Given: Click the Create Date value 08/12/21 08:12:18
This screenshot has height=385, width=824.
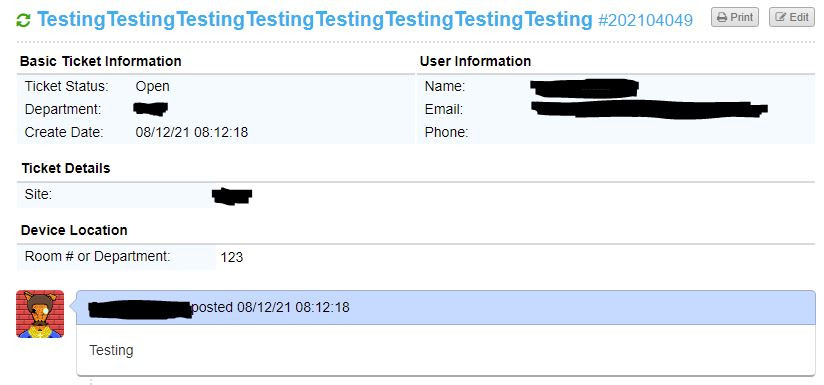Looking at the screenshot, I should point(192,132).
